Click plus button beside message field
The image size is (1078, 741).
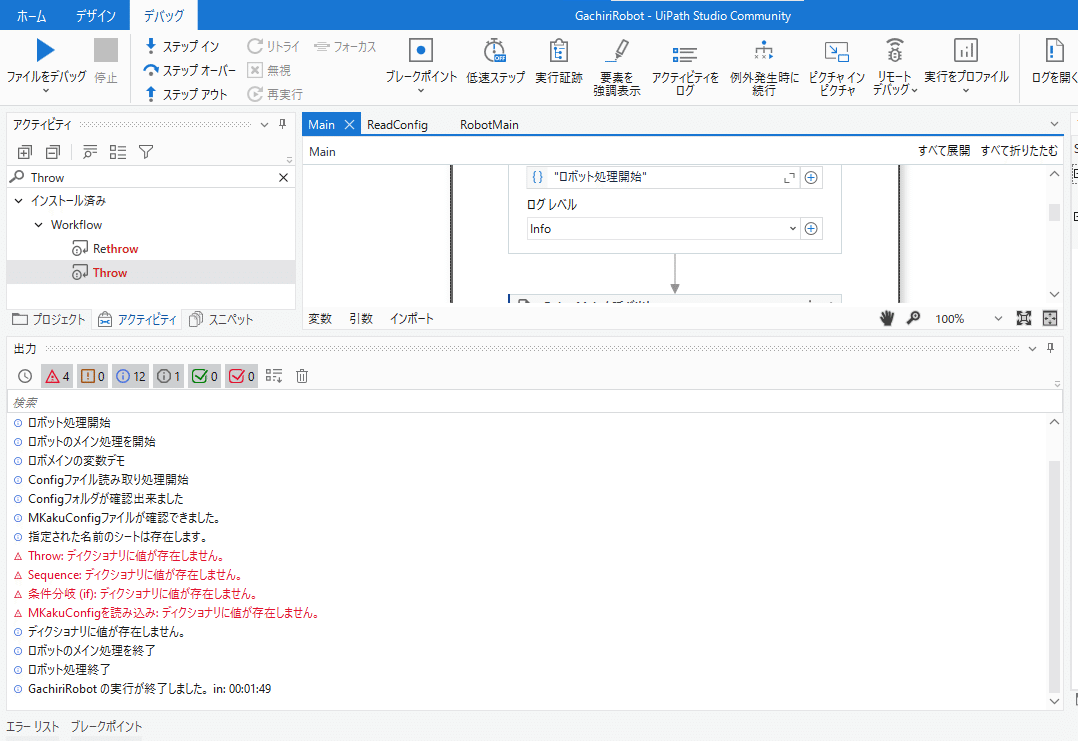[x=811, y=177]
